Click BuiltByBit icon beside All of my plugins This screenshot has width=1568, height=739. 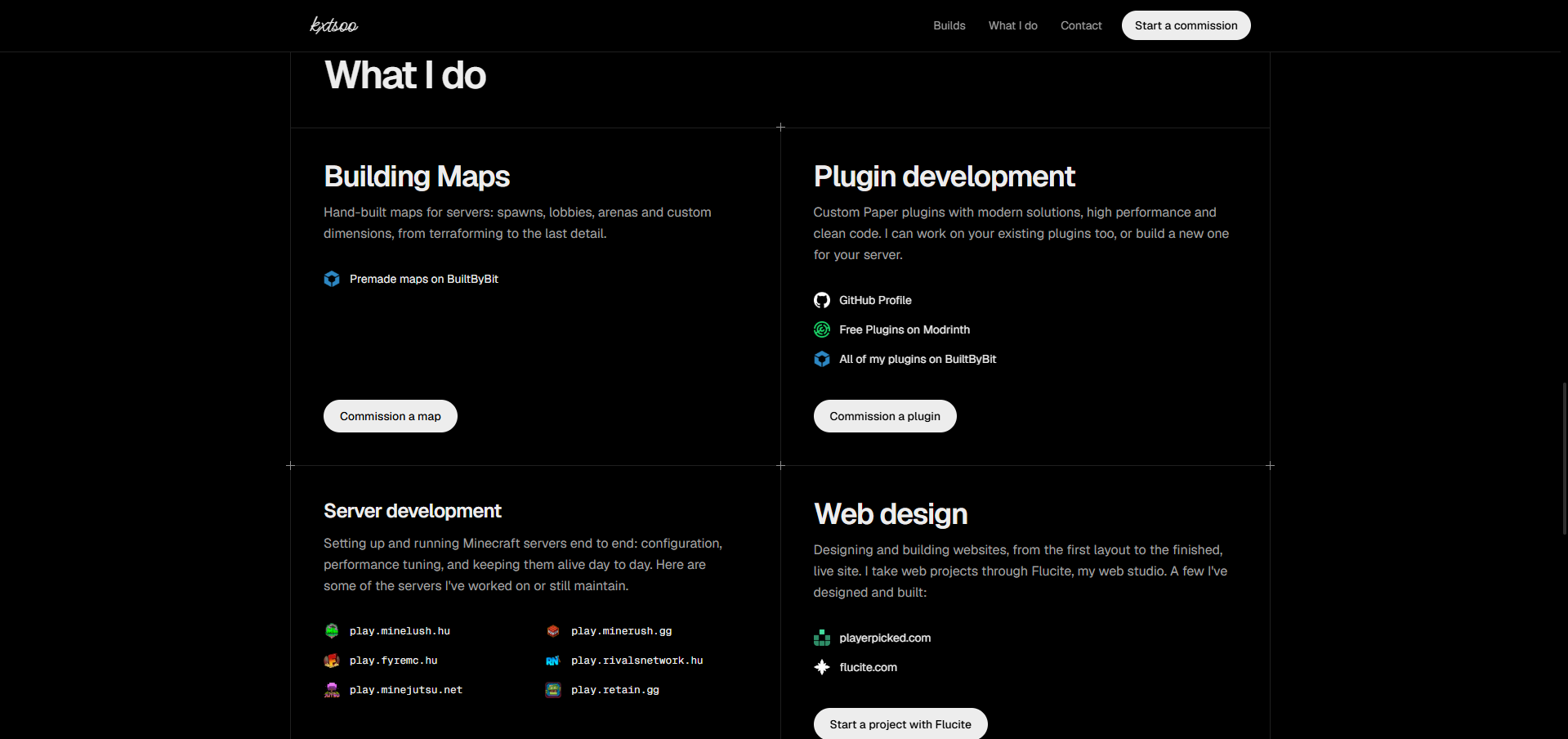tap(822, 359)
